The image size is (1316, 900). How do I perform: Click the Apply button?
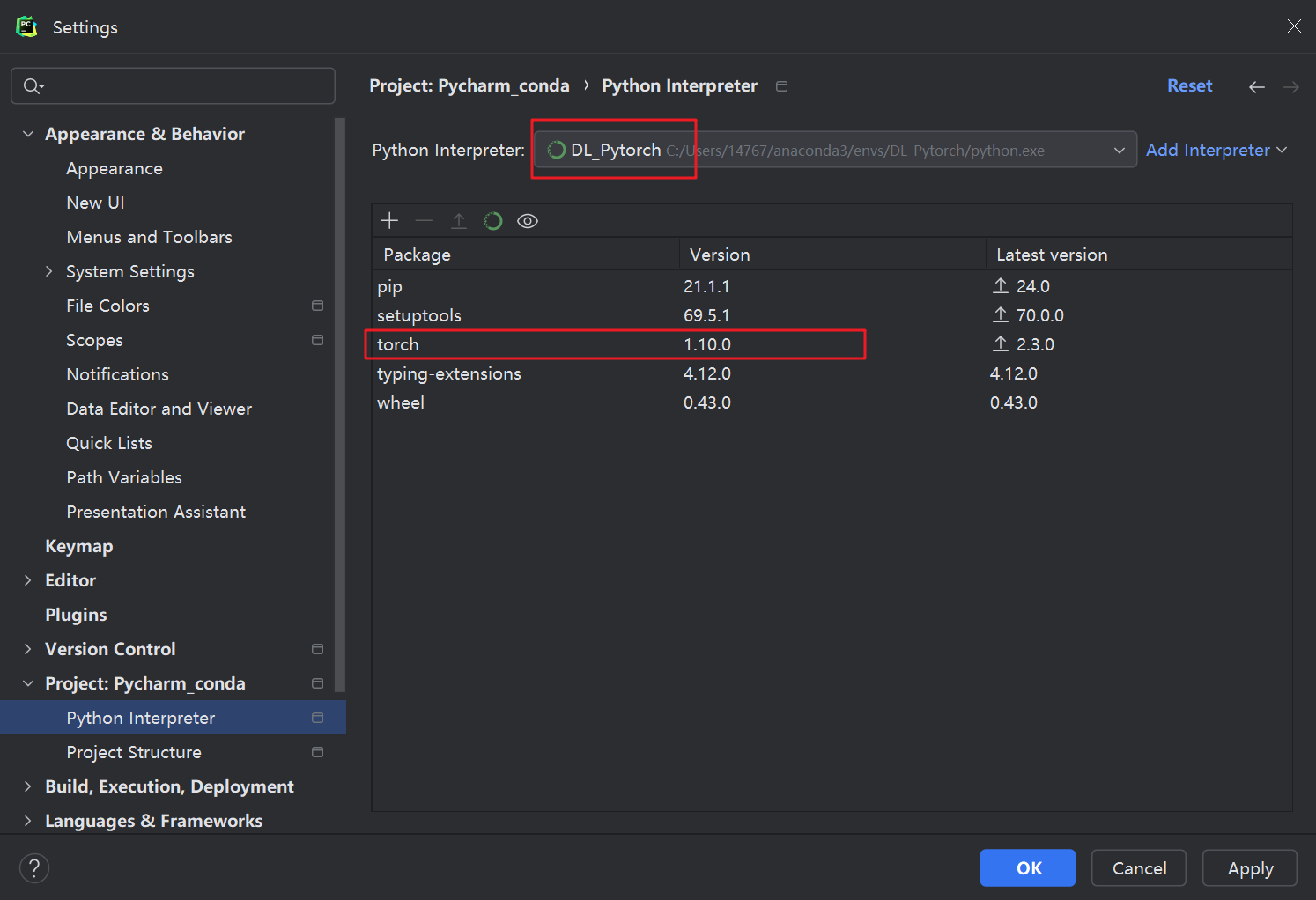click(x=1250, y=868)
